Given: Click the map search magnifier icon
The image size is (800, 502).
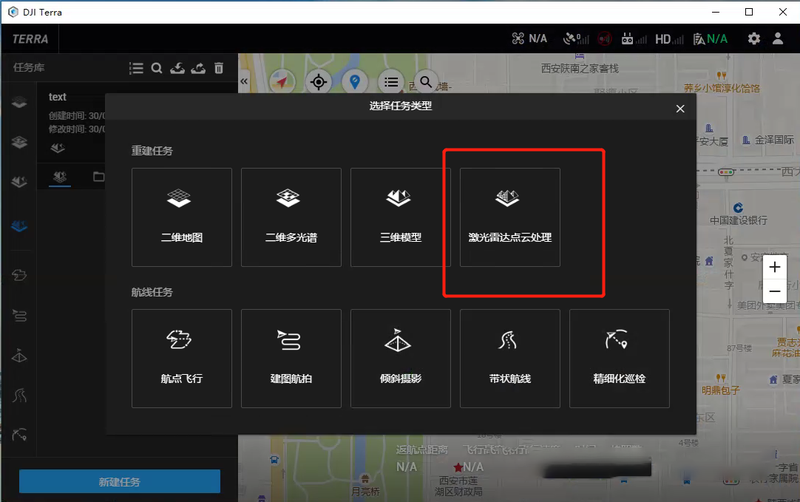Looking at the screenshot, I should (x=426, y=81).
